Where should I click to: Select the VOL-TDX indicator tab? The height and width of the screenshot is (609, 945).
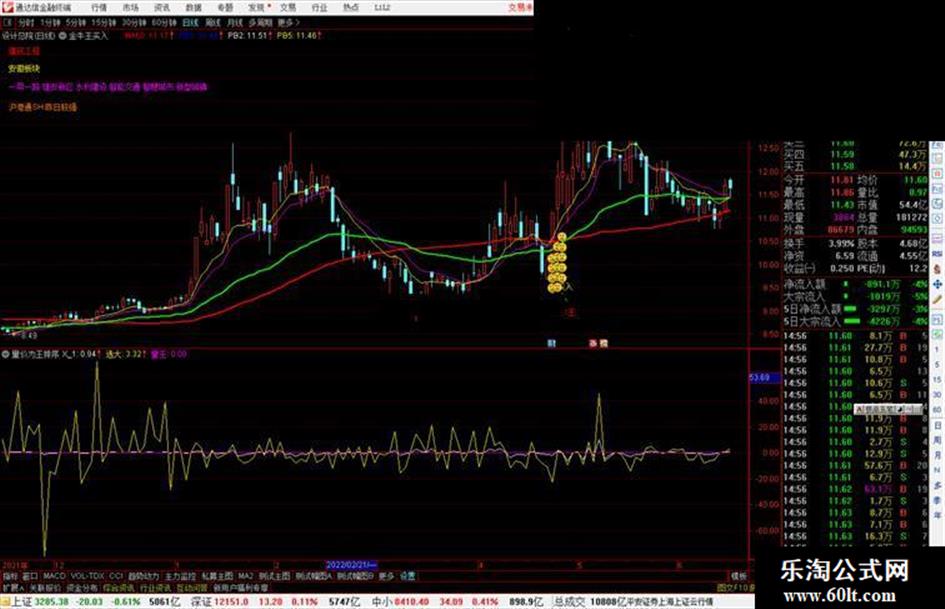click(x=88, y=576)
